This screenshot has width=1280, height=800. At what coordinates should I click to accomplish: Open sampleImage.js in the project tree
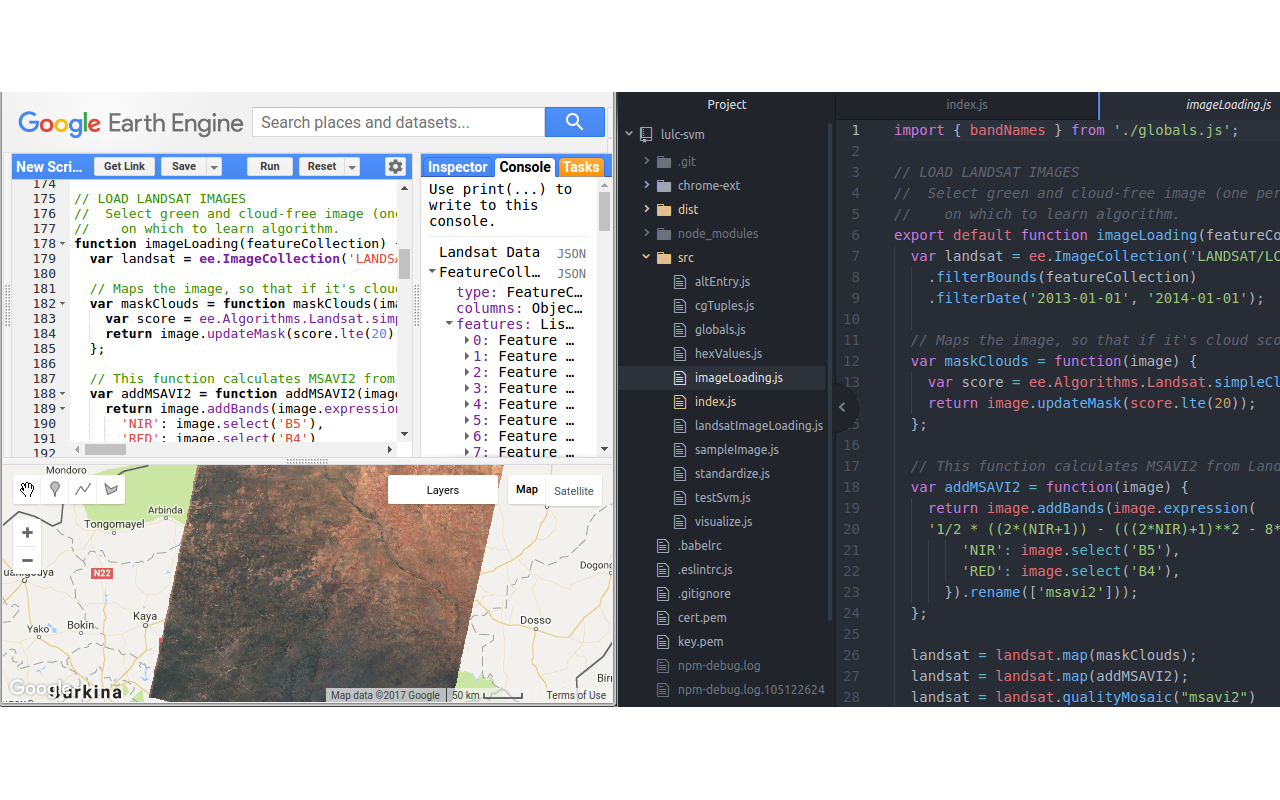click(x=736, y=450)
